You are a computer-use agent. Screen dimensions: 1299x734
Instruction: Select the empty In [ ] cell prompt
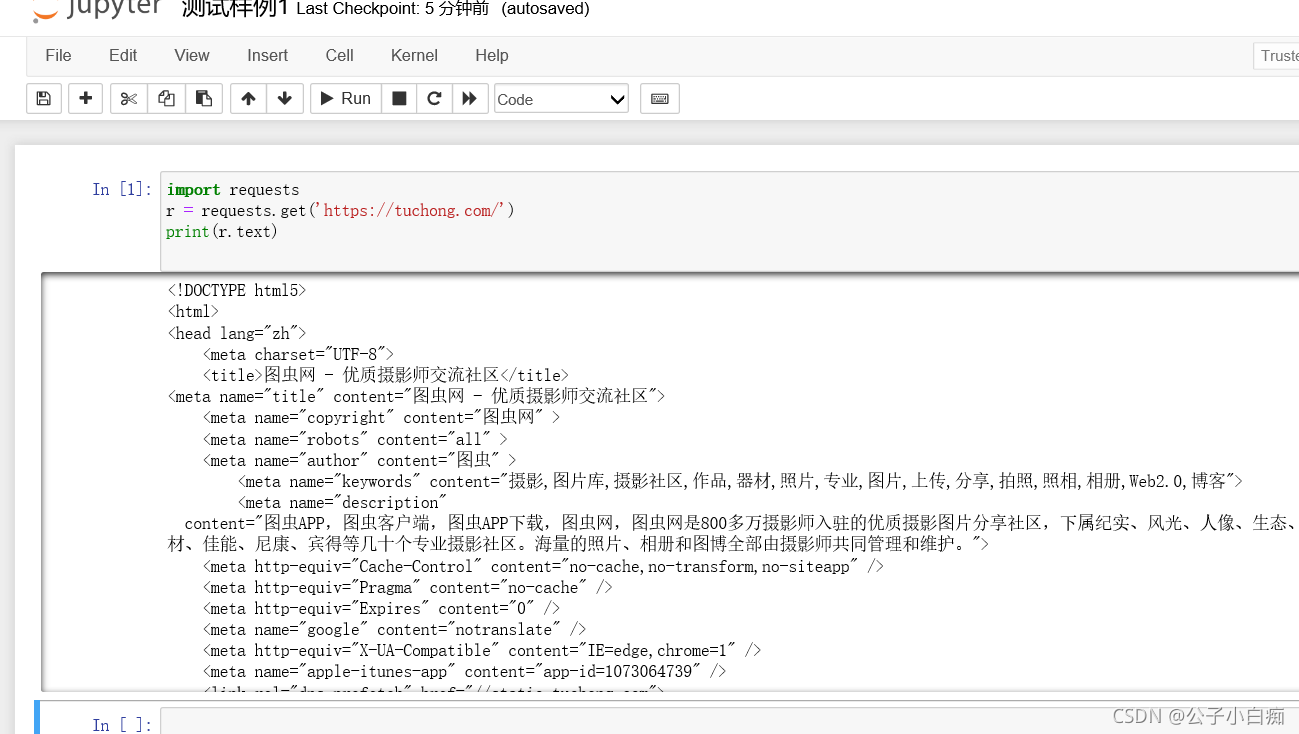[x=122, y=724]
